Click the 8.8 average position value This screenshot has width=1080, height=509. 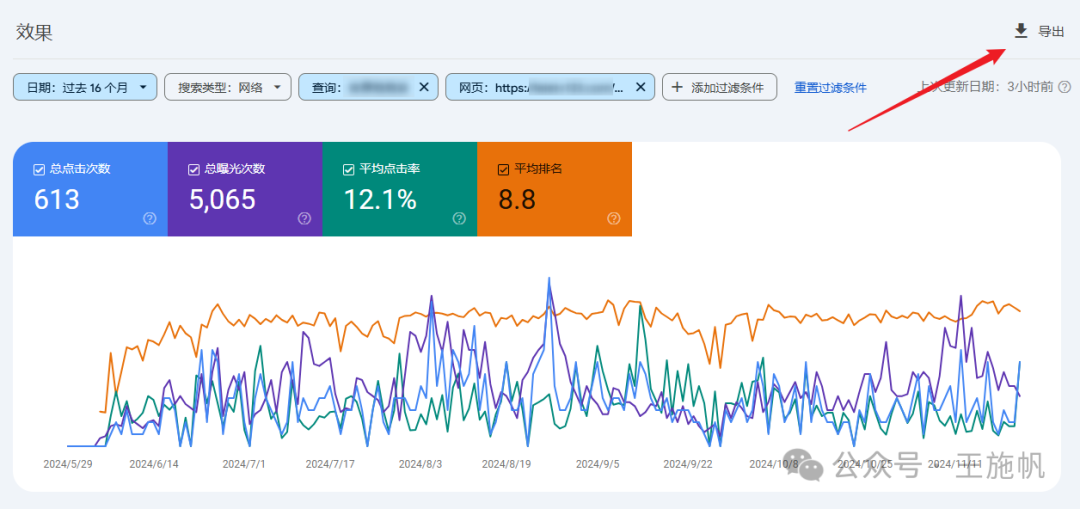pyautogui.click(x=517, y=200)
